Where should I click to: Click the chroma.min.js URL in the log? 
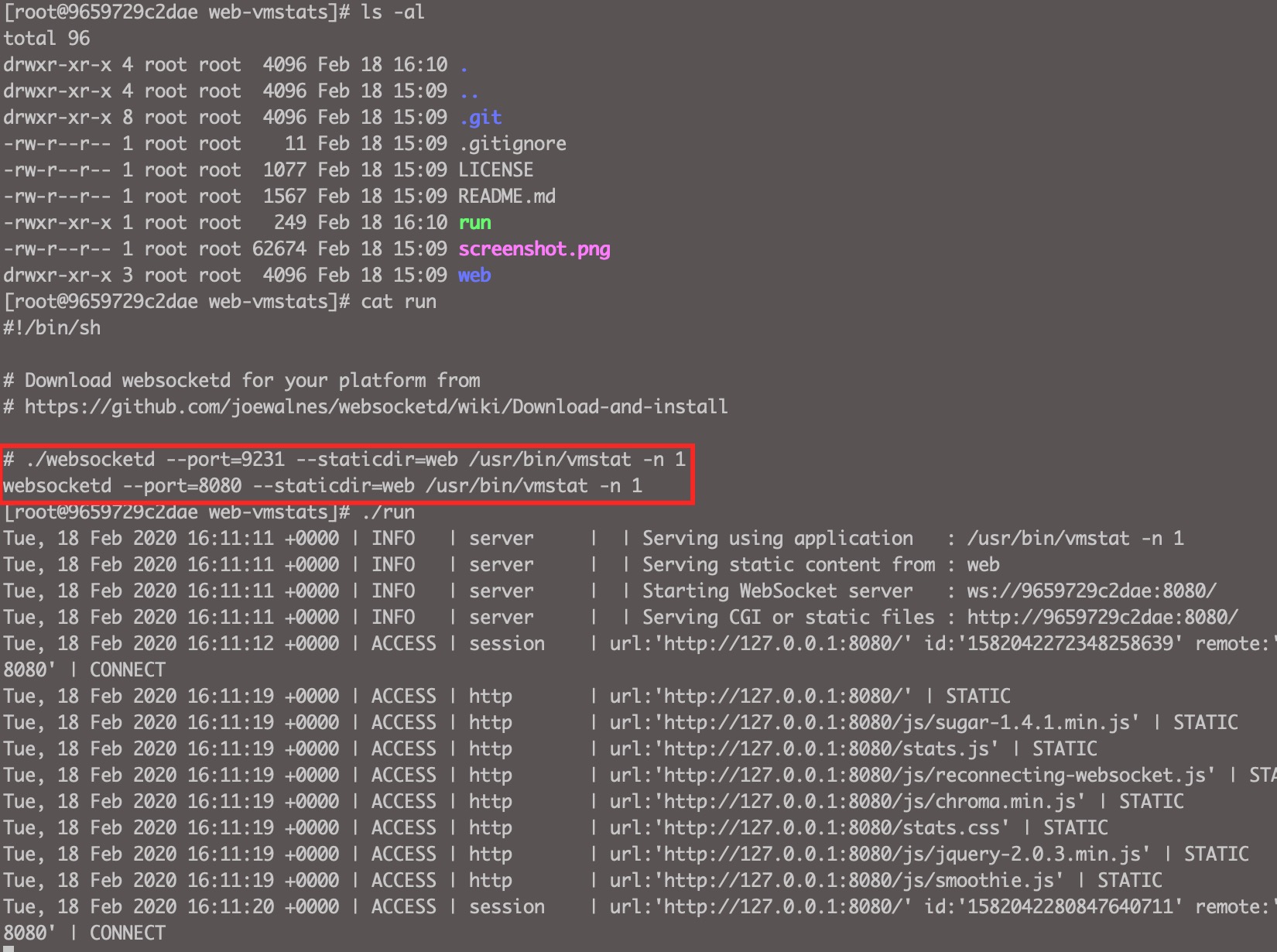coord(869,801)
